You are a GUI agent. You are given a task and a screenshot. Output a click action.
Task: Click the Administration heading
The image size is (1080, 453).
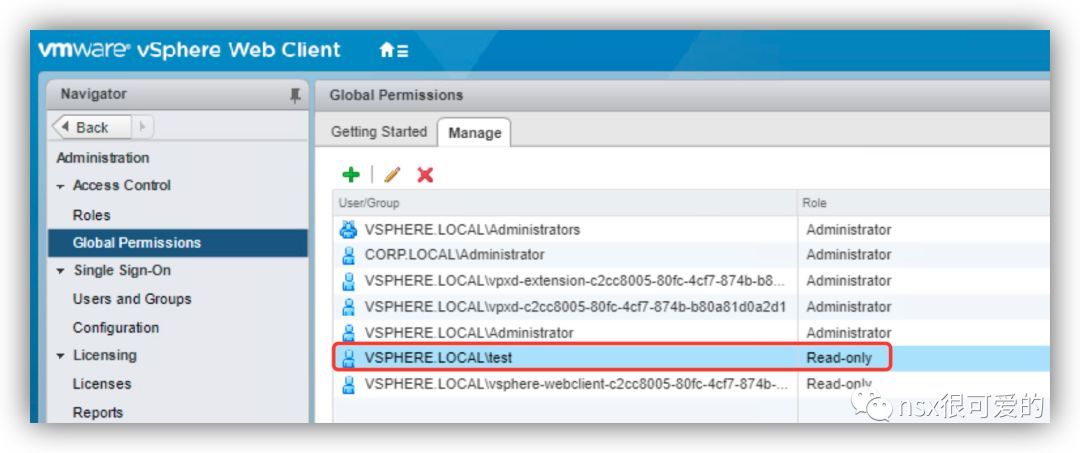tap(103, 158)
